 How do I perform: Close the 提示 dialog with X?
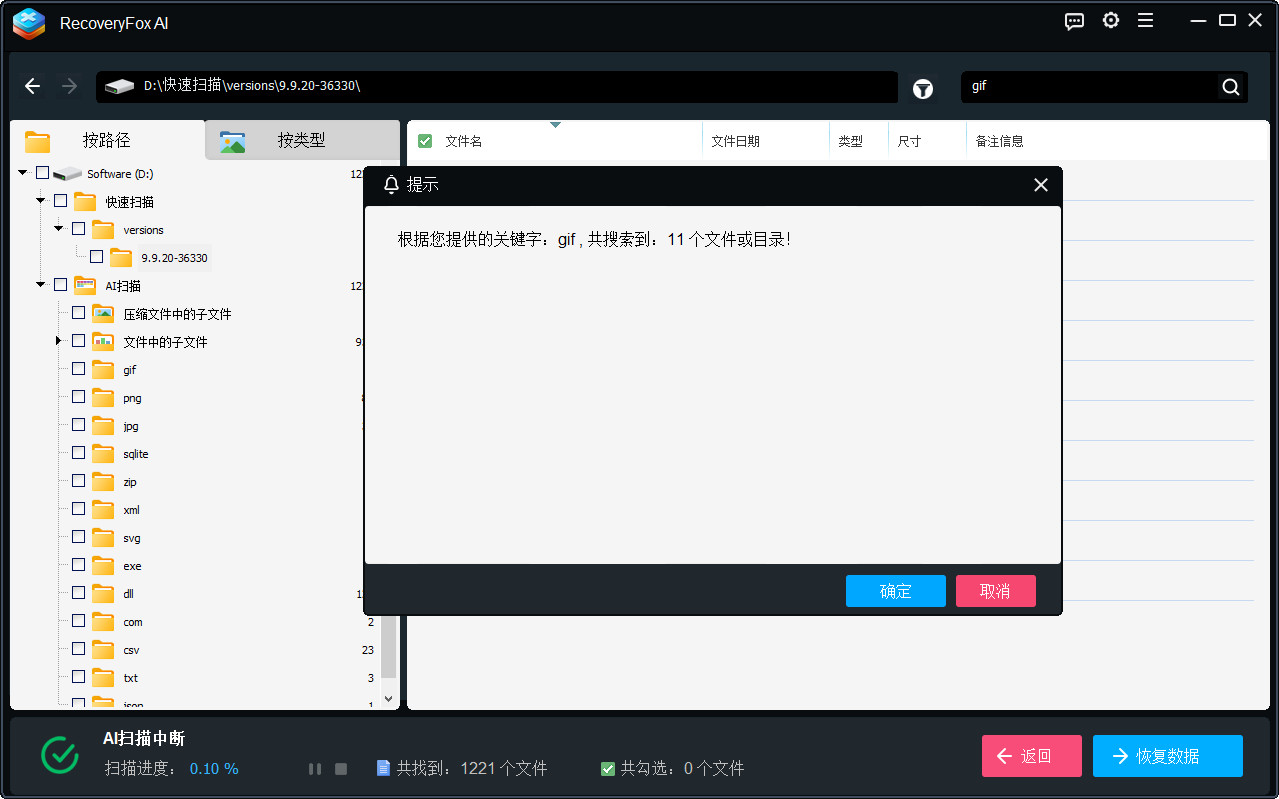pos(1040,185)
